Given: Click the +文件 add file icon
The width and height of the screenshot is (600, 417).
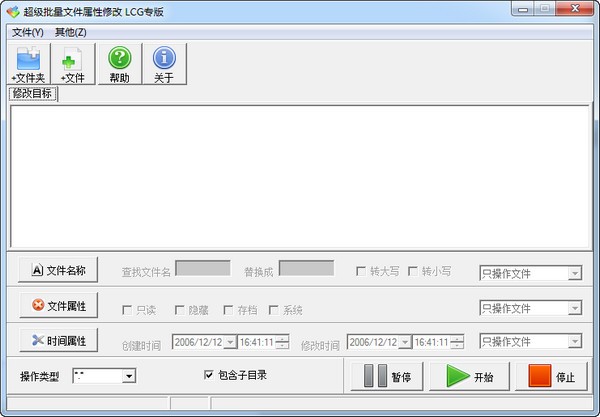Looking at the screenshot, I should point(73,64).
